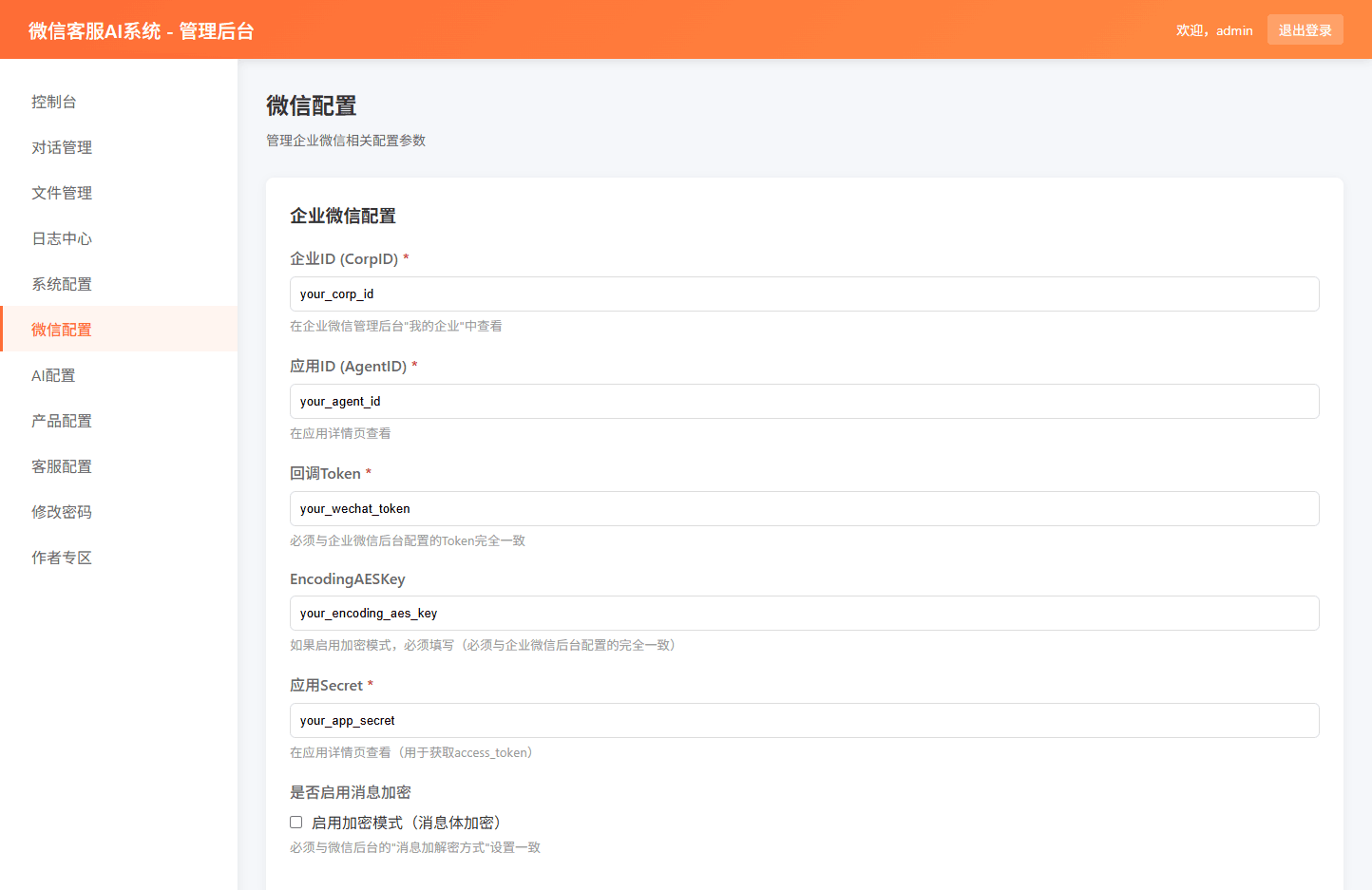Select the 应用Secret input box
The image size is (1372, 890).
(x=804, y=720)
